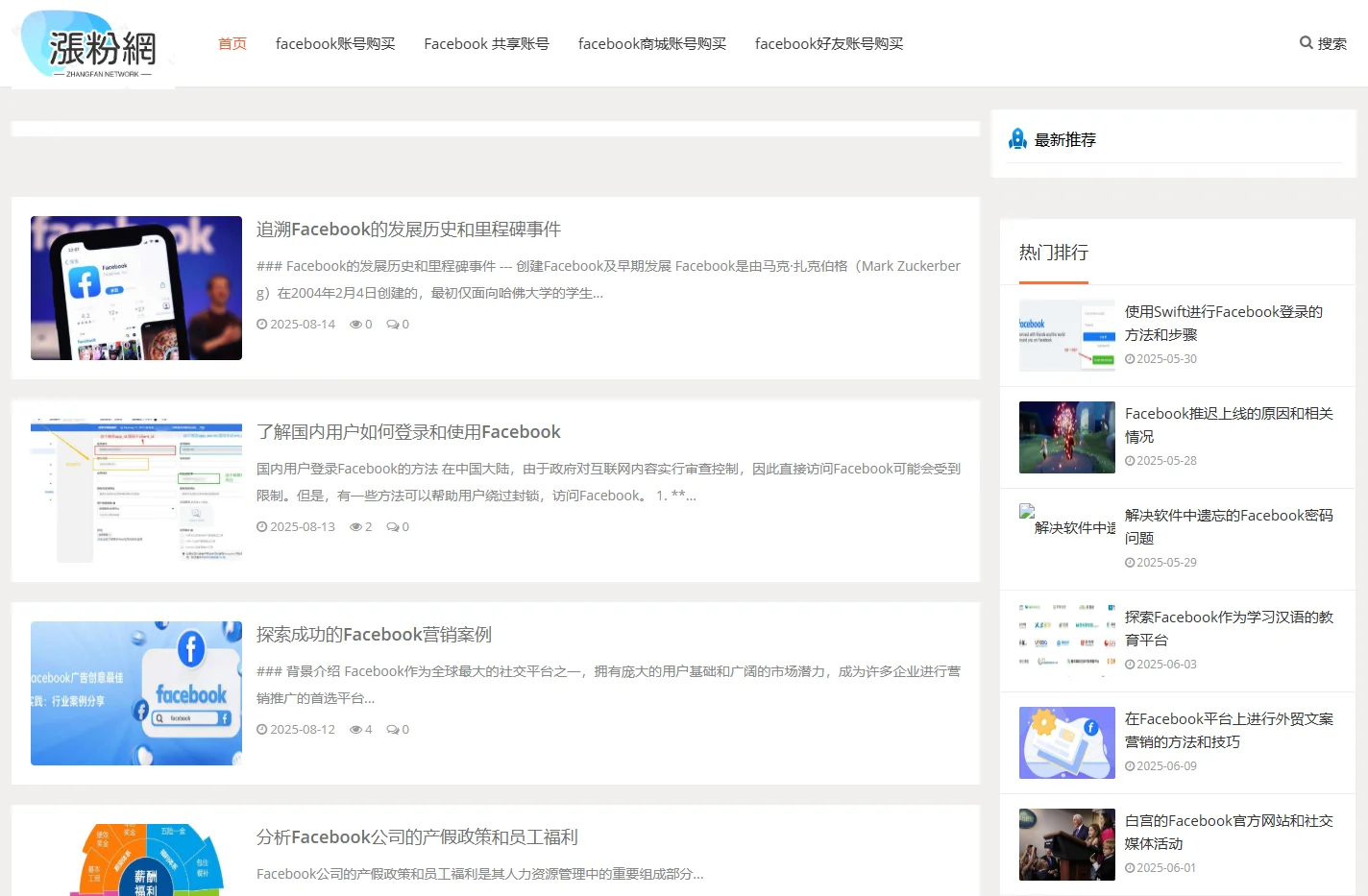This screenshot has width=1368, height=896.
Task: Click clock icon beside date 2025-05-29
Action: tap(1130, 563)
